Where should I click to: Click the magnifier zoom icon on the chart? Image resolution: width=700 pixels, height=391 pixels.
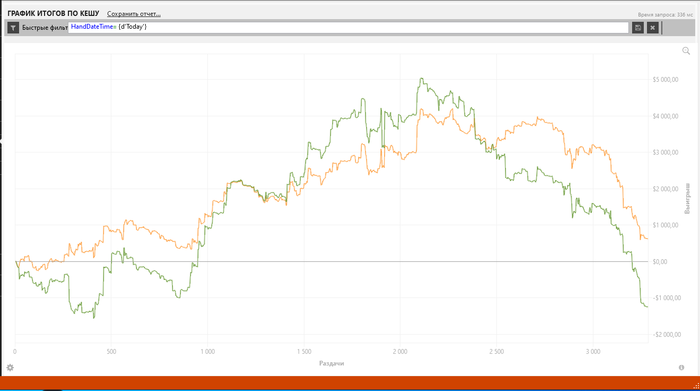pos(686,51)
